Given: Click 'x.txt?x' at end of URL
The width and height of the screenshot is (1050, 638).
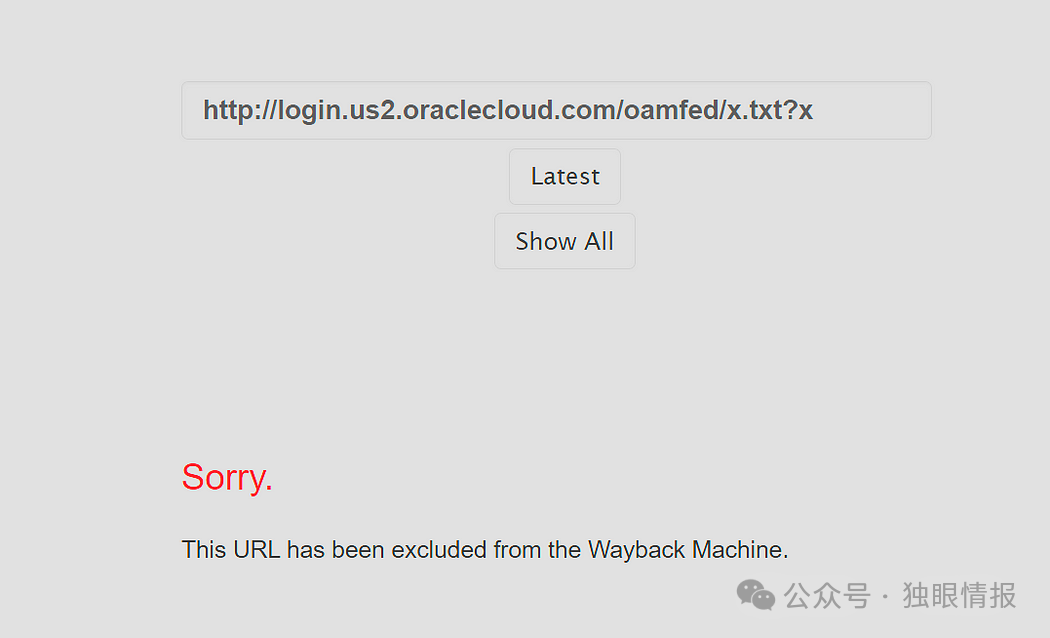Looking at the screenshot, I should 769,110.
